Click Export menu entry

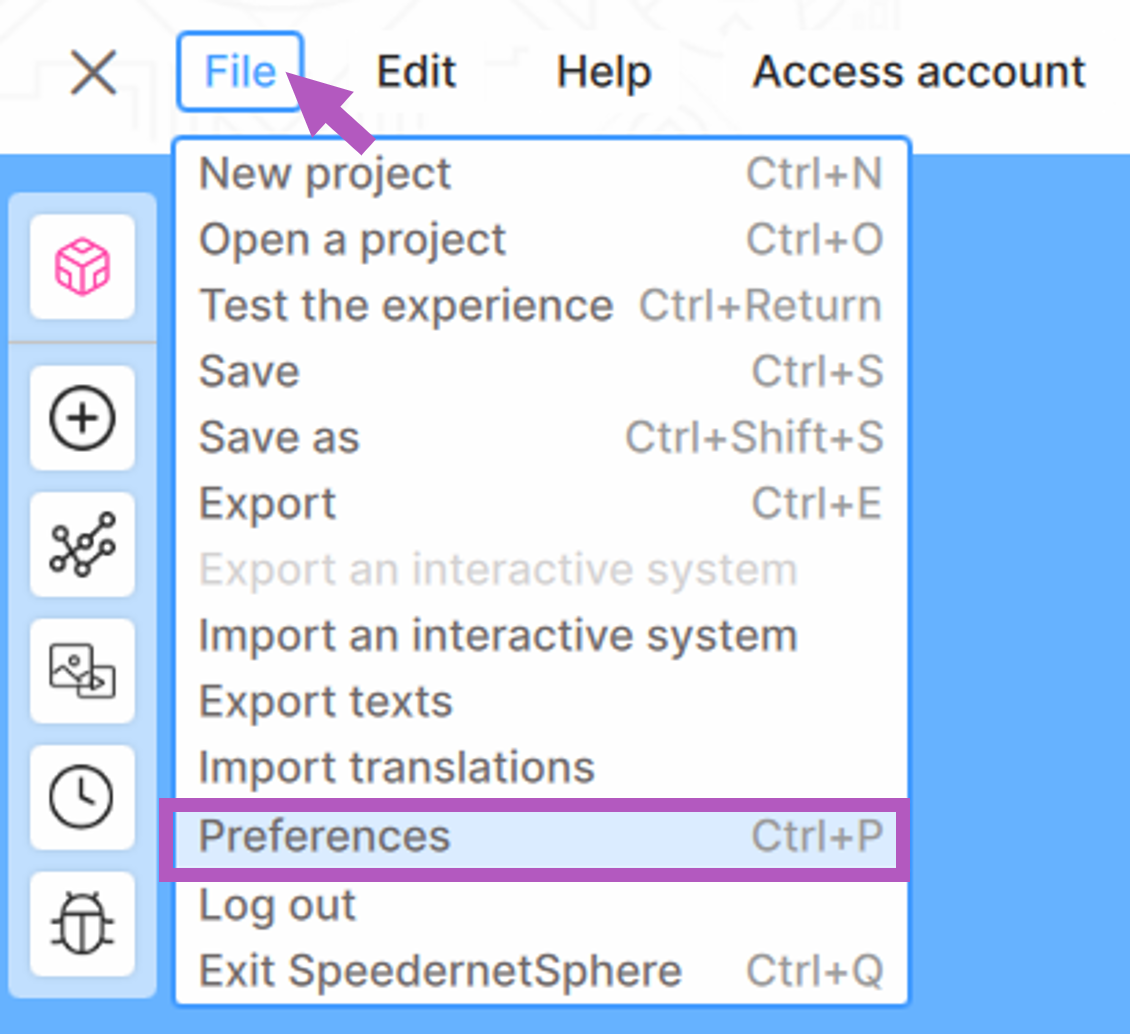point(268,504)
